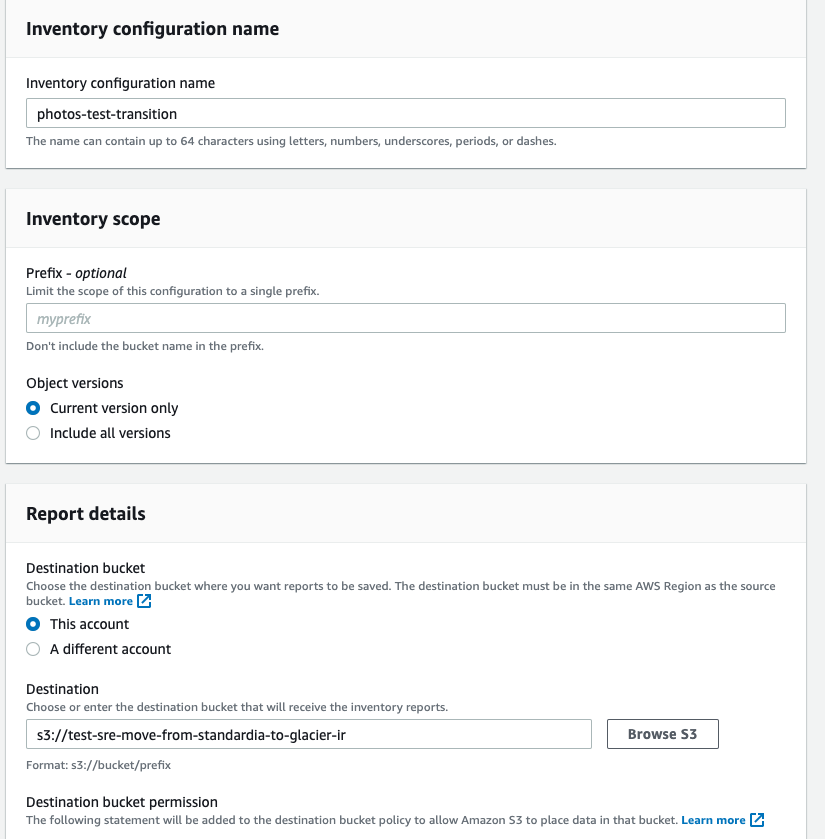Select the Current version only radio button
The width and height of the screenshot is (825, 839).
31,408
